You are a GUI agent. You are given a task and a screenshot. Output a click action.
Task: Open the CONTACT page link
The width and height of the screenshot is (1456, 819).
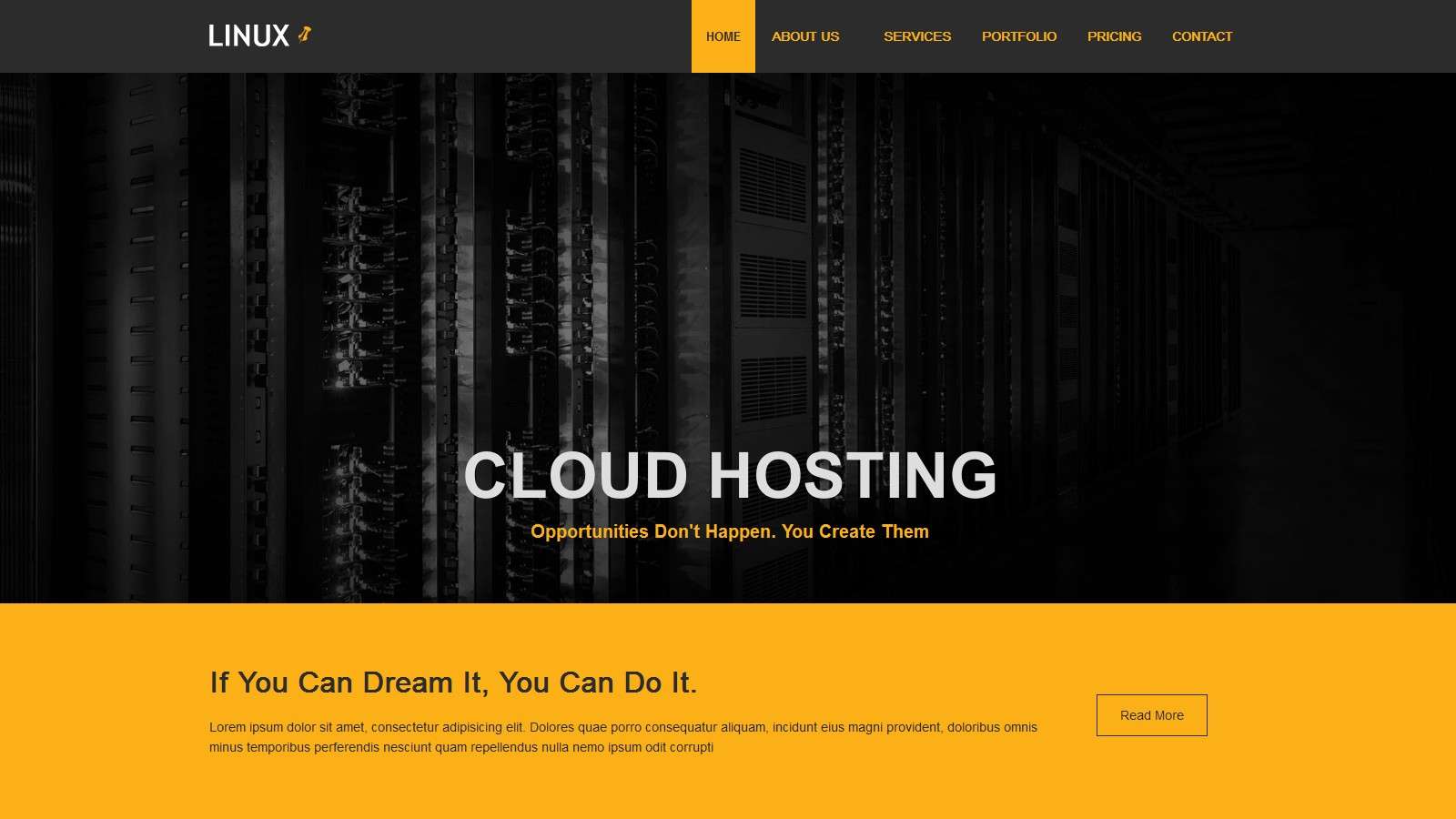click(x=1201, y=36)
